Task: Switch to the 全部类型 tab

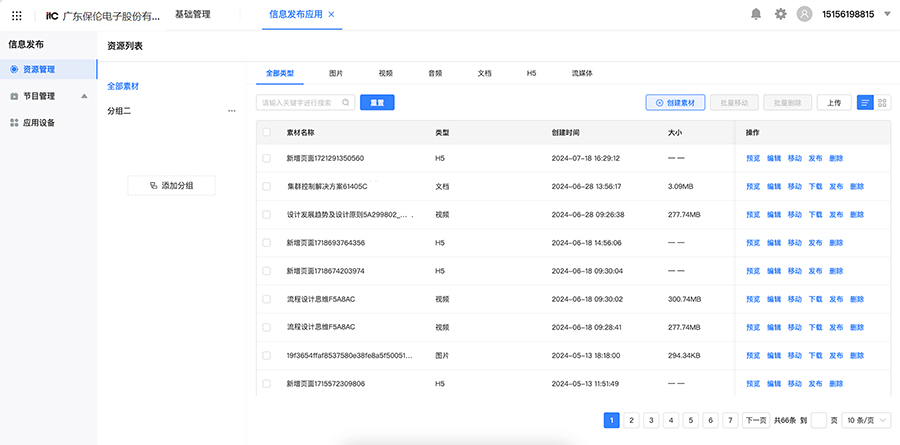Action: (x=280, y=73)
